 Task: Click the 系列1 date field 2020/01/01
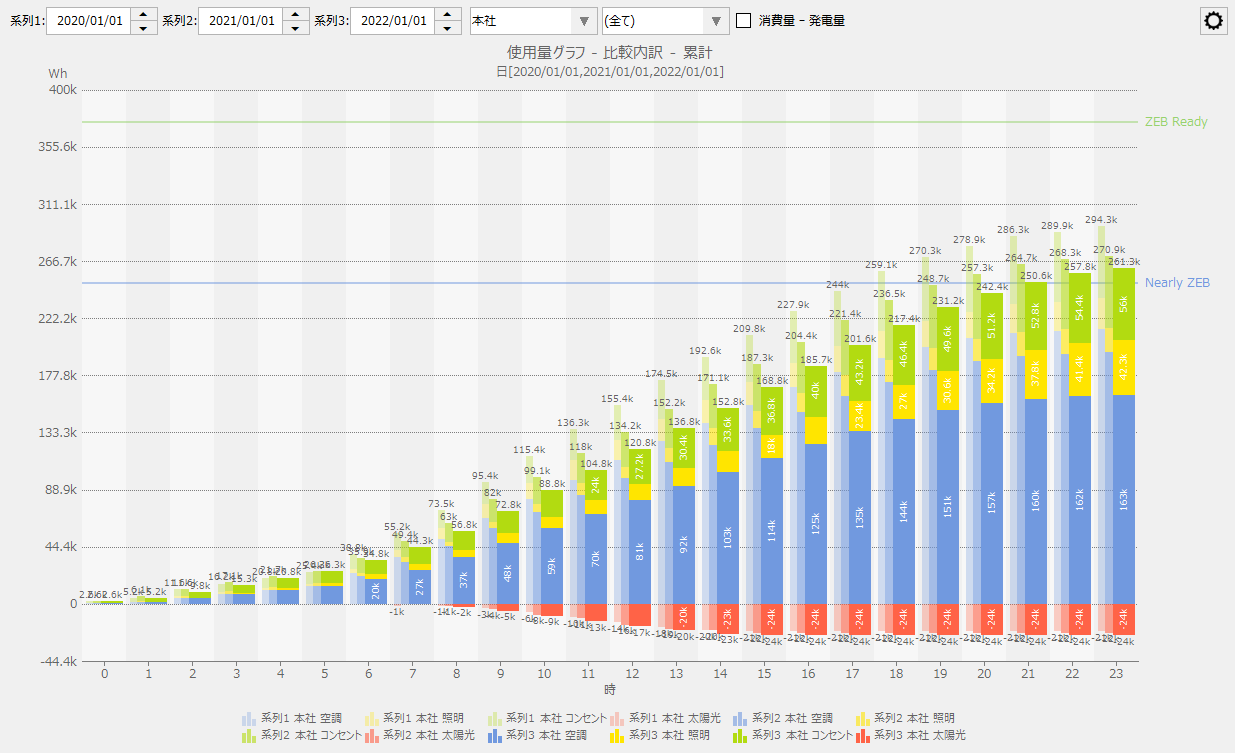click(x=88, y=21)
